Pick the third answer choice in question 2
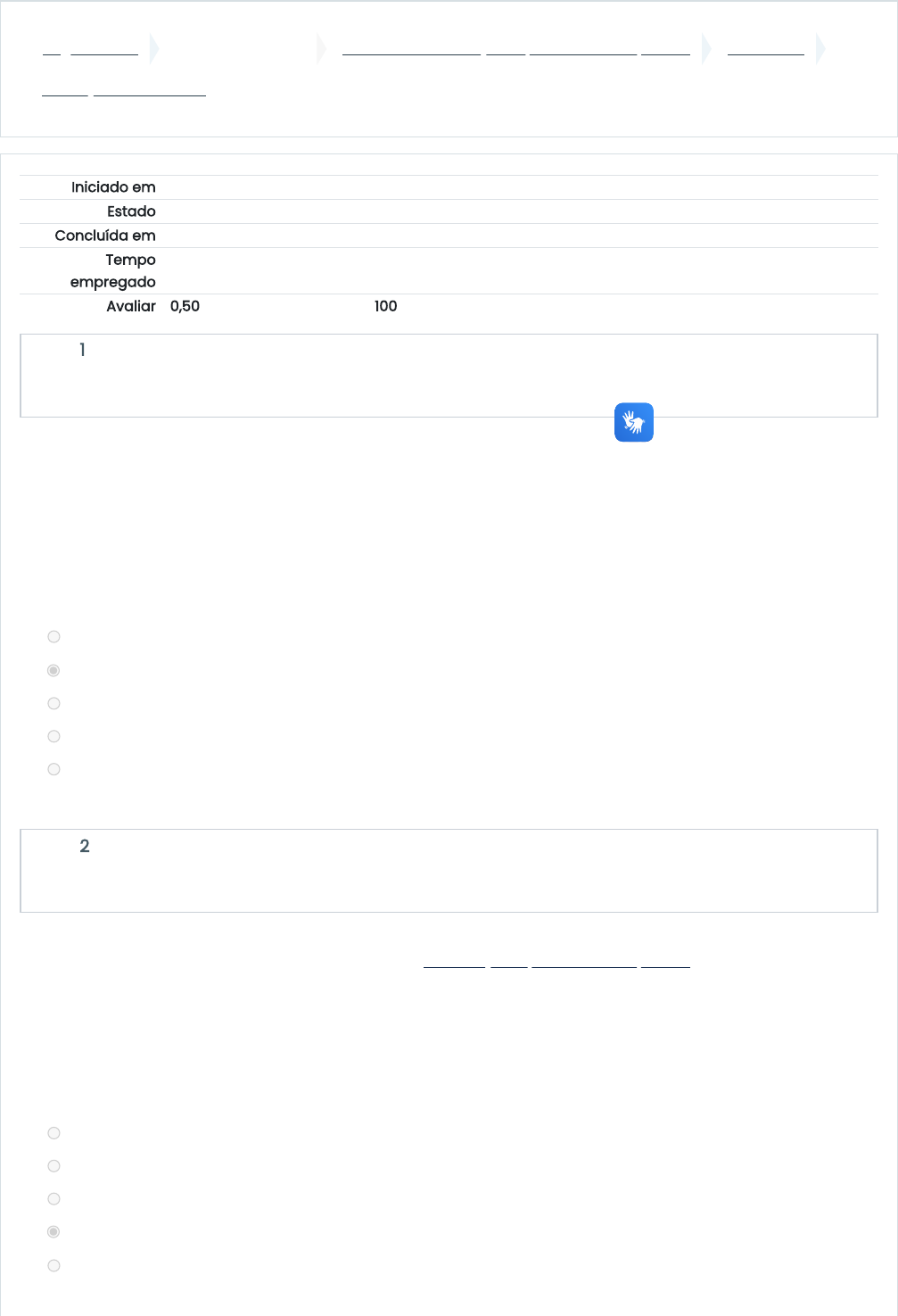This screenshot has height=1316, width=898. pyautogui.click(x=54, y=1199)
